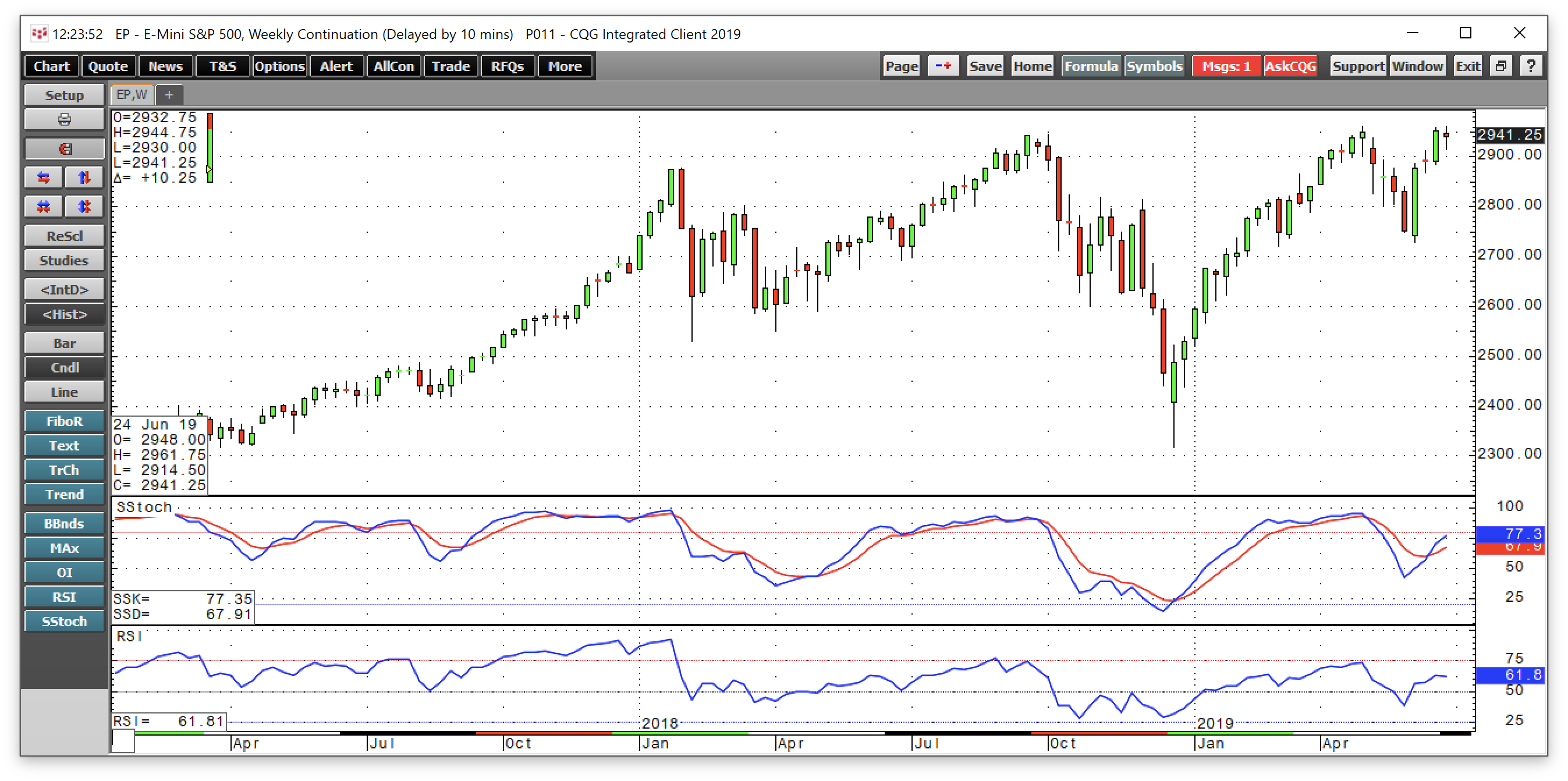The width and height of the screenshot is (1568, 781).
Task: Open the Alert menu
Action: coord(336,66)
